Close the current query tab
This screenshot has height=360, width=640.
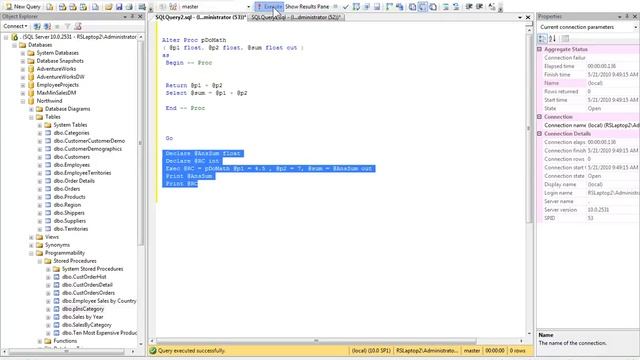(x=528, y=18)
